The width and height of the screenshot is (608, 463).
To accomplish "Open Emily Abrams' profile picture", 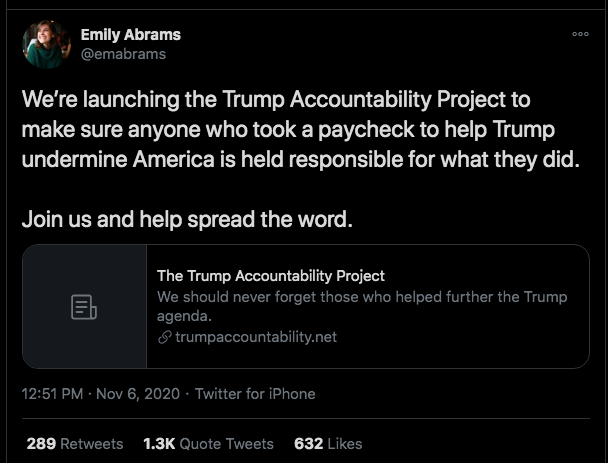I will click(x=46, y=44).
